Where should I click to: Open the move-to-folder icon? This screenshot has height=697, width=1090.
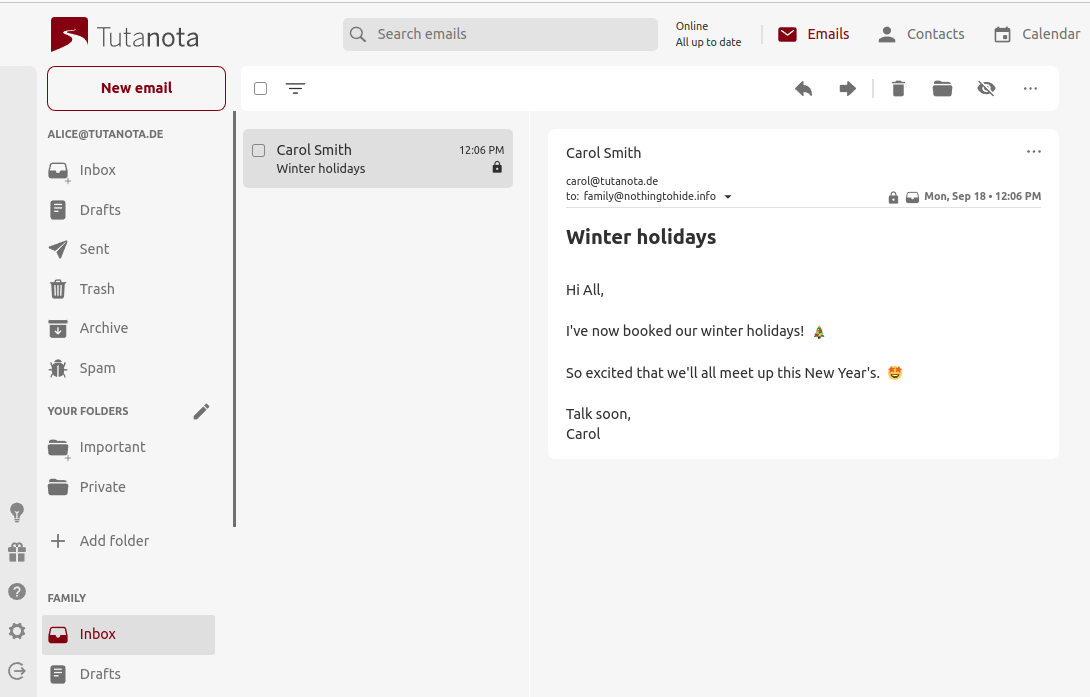(x=942, y=89)
